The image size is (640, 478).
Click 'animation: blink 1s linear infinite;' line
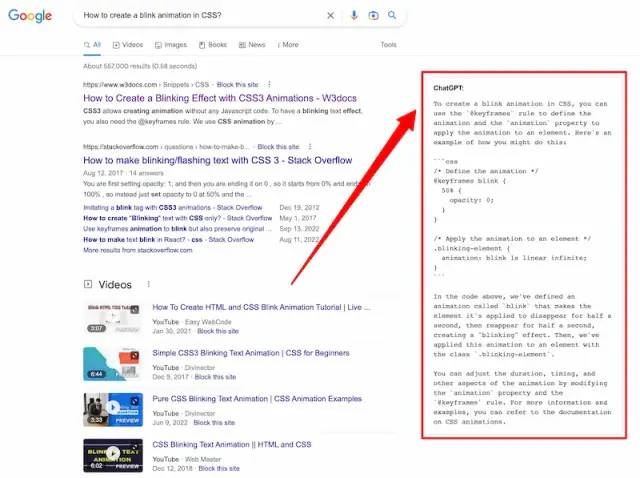(514, 258)
